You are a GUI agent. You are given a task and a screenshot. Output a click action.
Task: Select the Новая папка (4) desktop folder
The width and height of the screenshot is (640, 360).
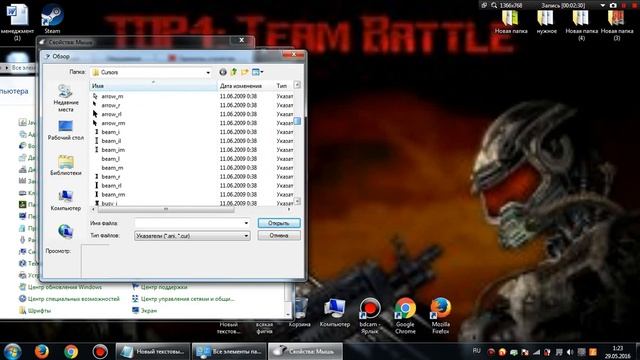581,25
